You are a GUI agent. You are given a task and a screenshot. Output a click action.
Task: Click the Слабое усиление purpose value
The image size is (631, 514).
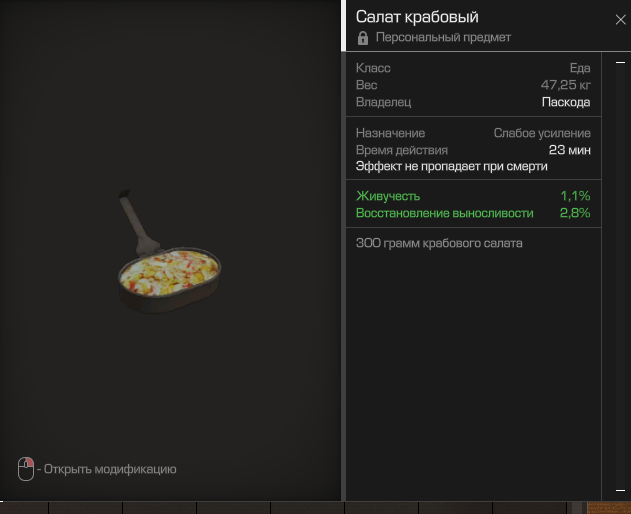(542, 133)
